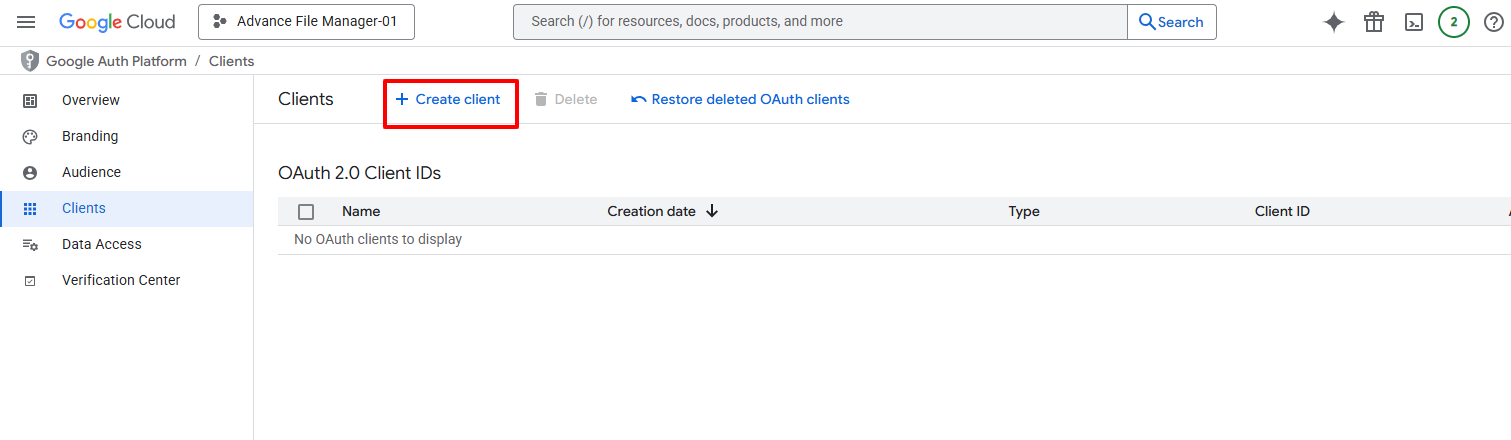Click the Gemini sparkle icon
Viewport: 1511px width, 440px height.
point(1333,22)
